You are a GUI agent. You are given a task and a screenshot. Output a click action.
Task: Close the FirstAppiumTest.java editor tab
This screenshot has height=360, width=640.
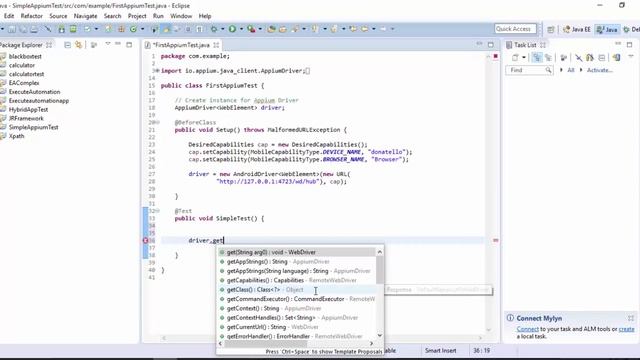[x=216, y=45]
